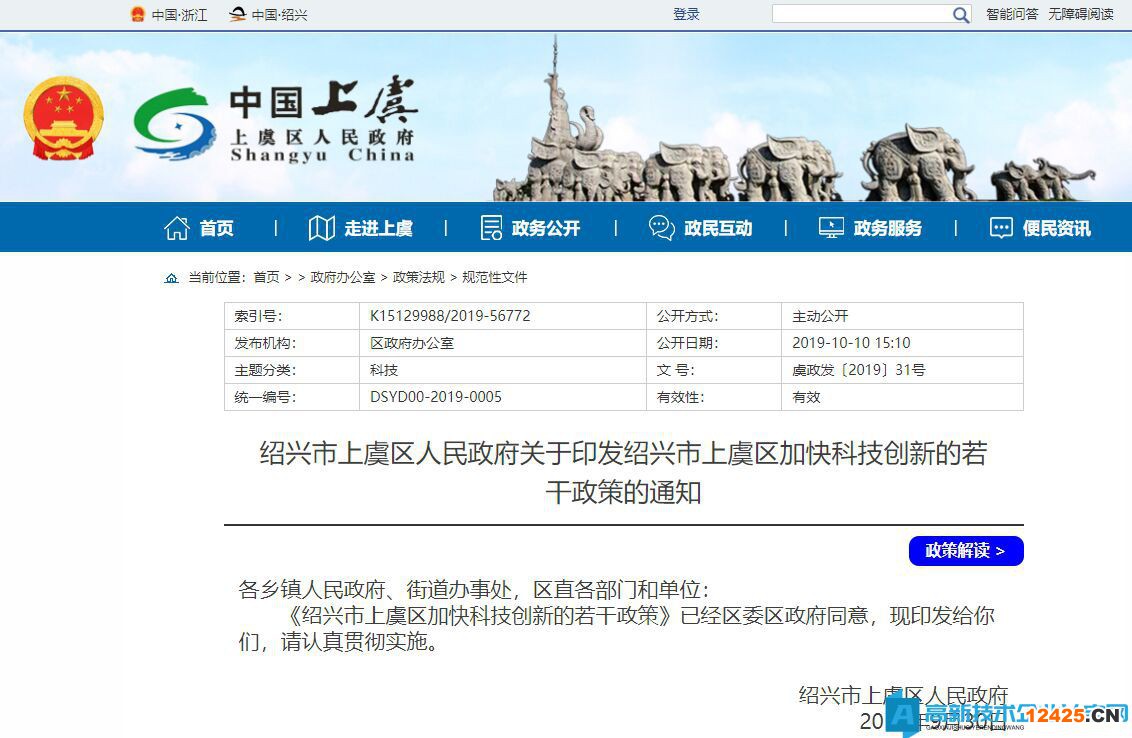Click the small house icon before 当前位置
1132x738 pixels.
pos(171,277)
